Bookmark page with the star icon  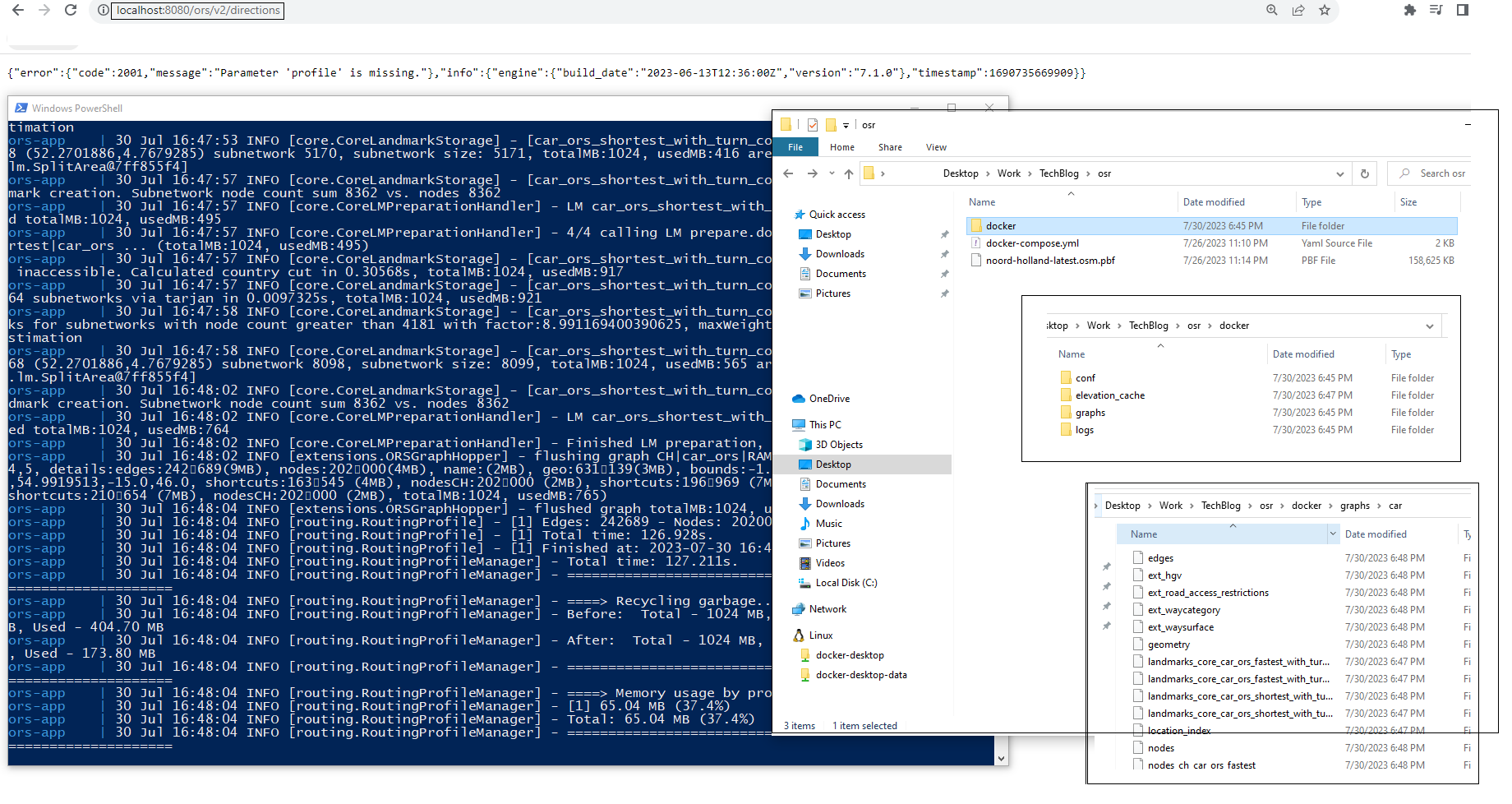click(x=1325, y=10)
